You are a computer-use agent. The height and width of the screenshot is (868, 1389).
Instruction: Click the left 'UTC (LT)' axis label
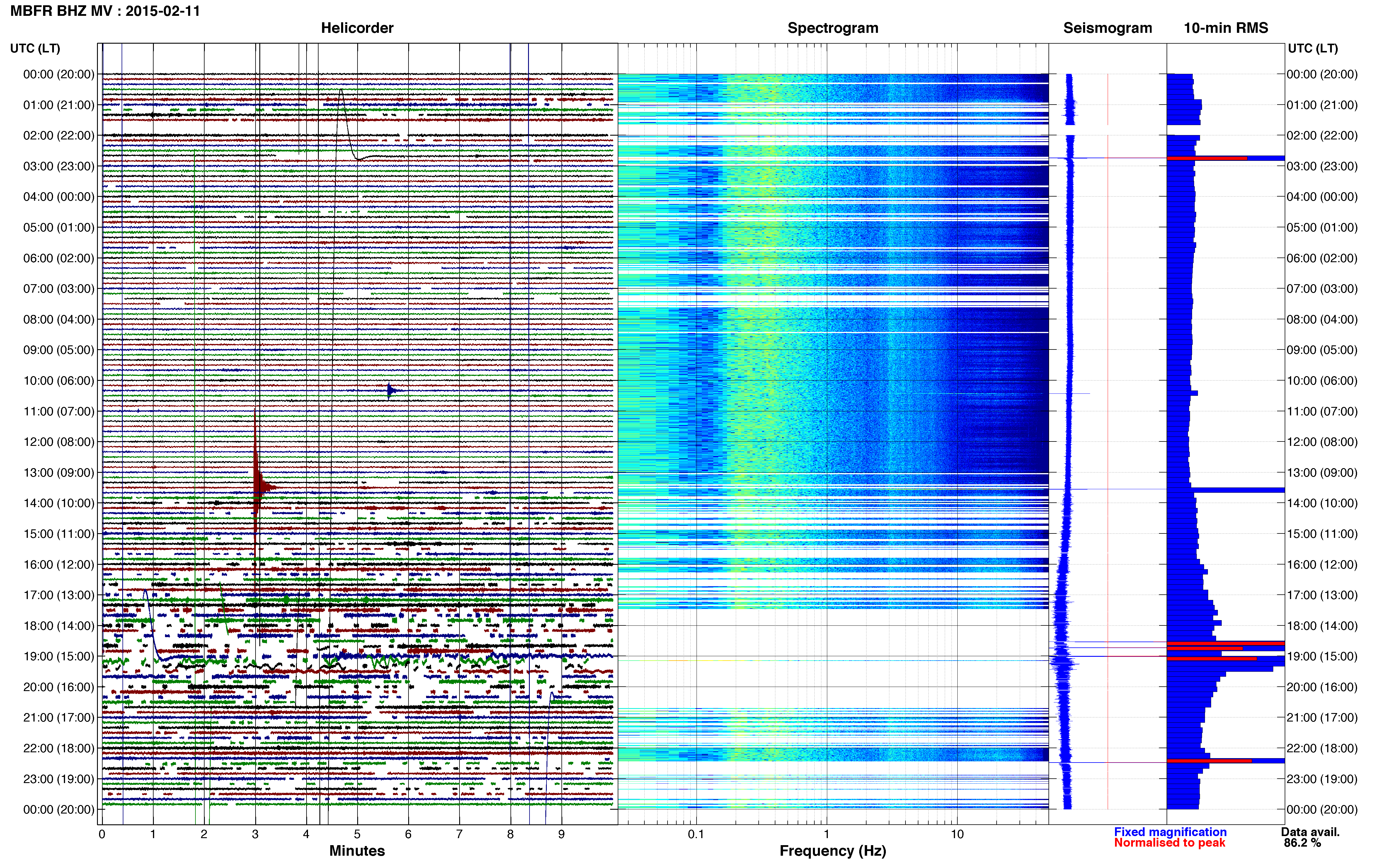coord(35,48)
